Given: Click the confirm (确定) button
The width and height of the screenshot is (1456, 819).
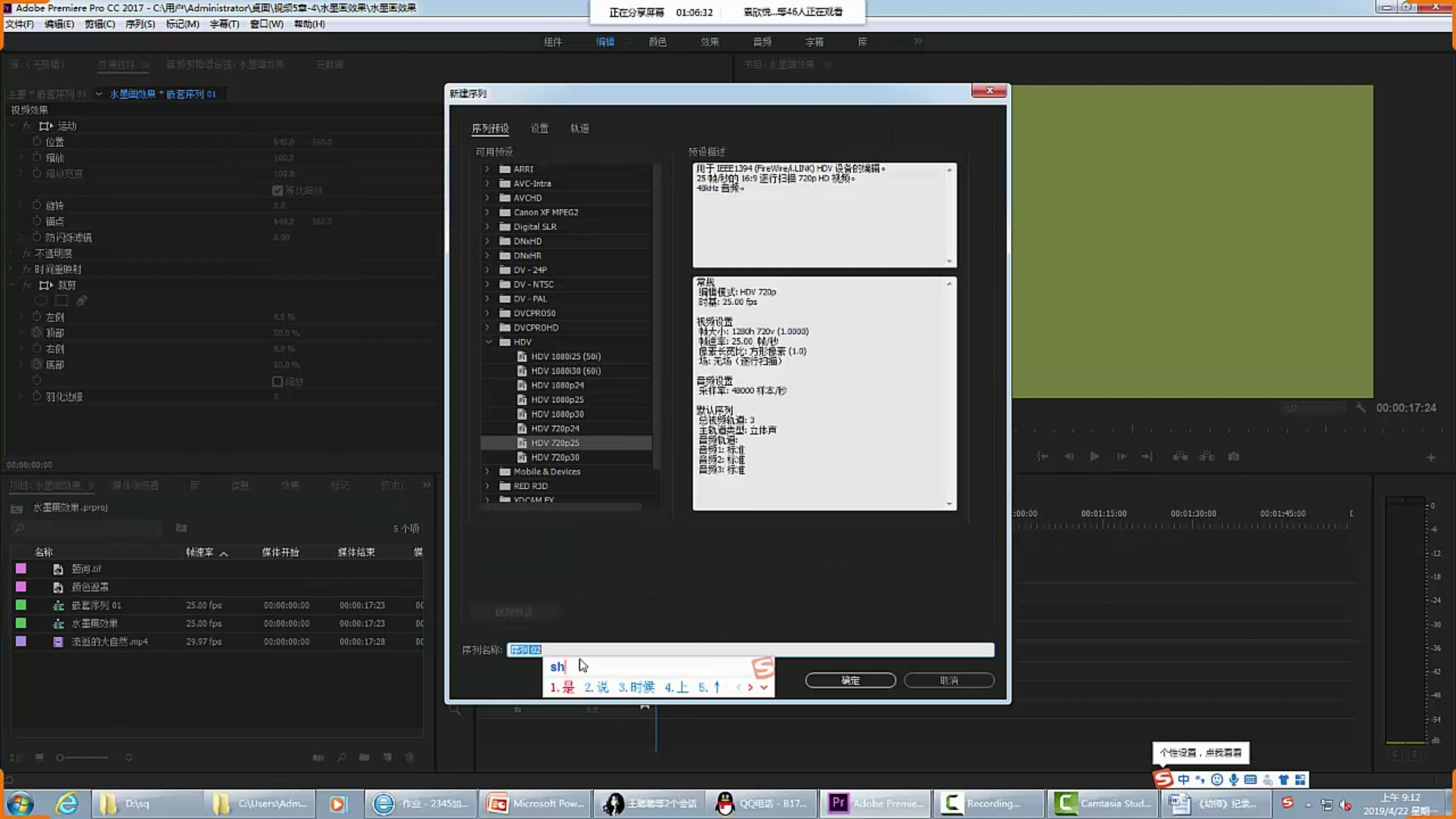Looking at the screenshot, I should (x=850, y=680).
